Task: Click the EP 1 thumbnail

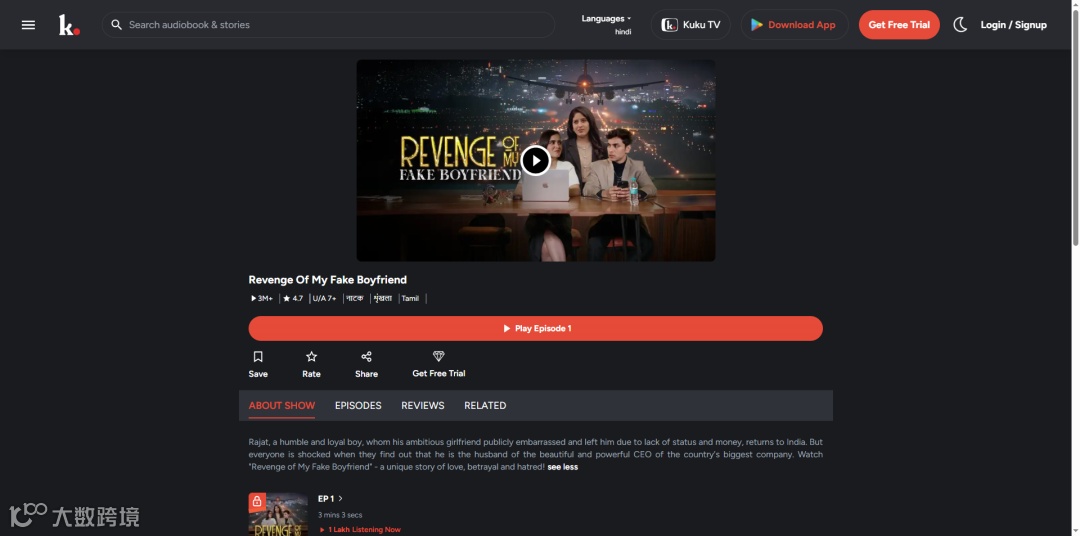Action: pos(278,515)
